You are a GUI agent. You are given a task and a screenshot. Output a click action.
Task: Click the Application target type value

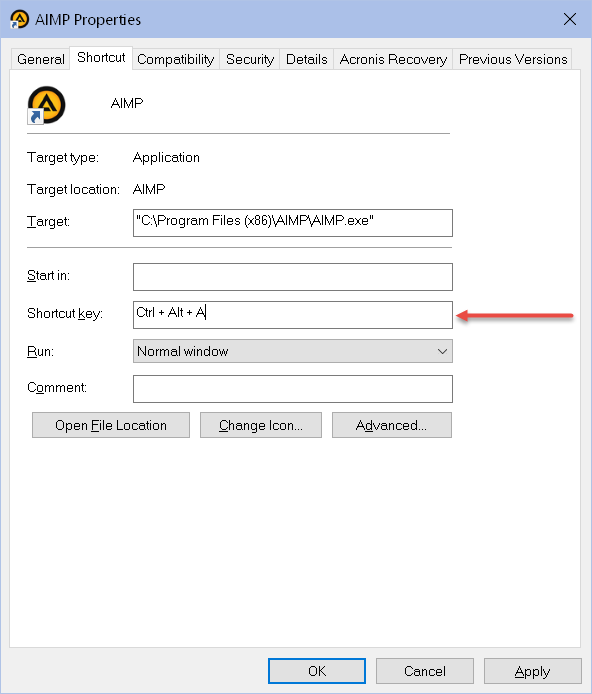click(166, 158)
